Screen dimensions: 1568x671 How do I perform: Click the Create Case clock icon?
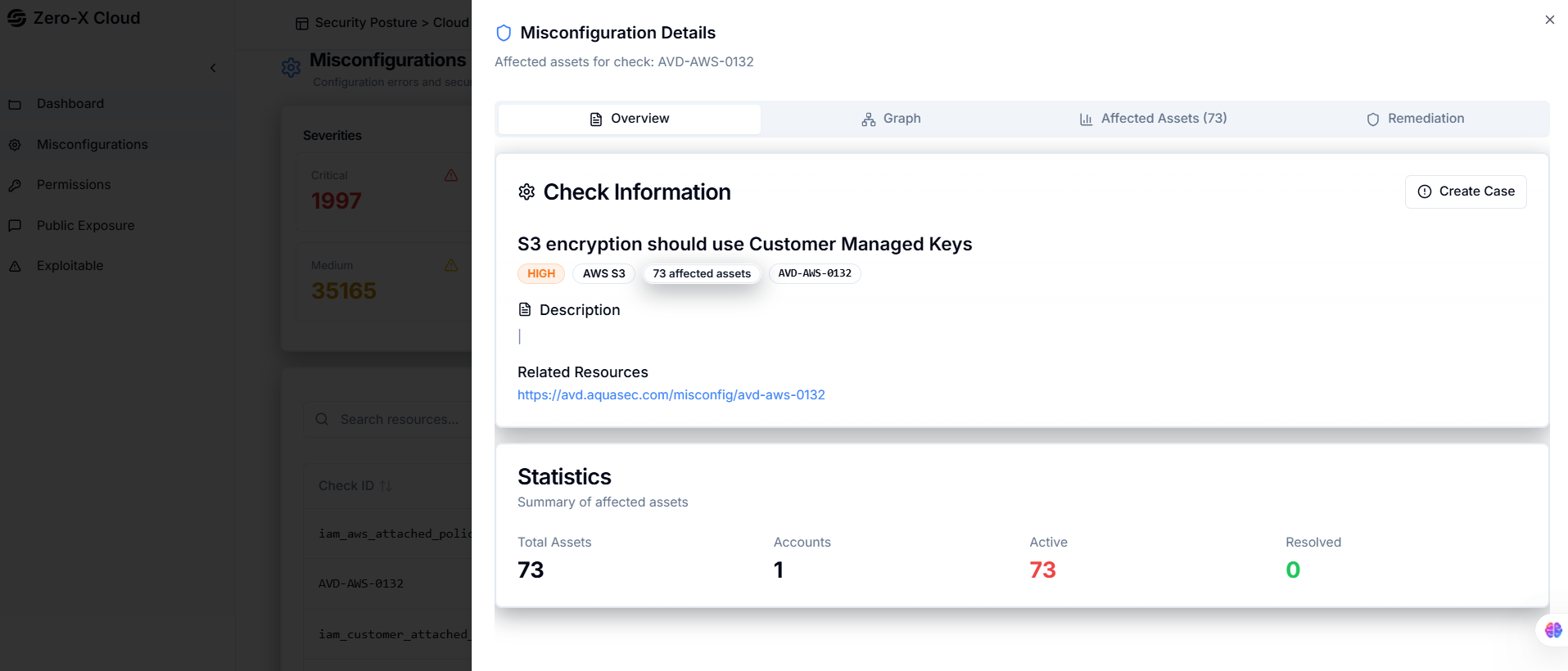1425,191
